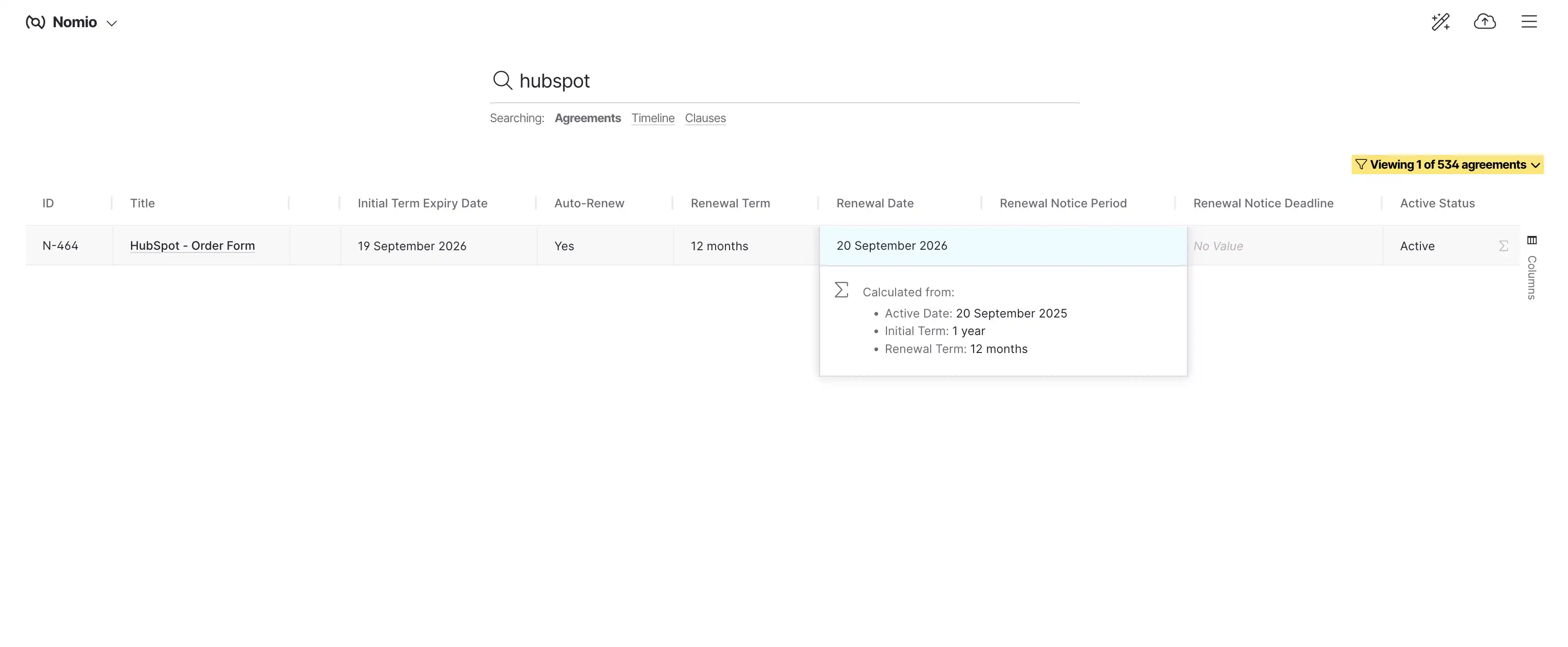Open the Viewing 1 of 534 agreements filter
The image size is (1568, 647).
(x=1448, y=165)
